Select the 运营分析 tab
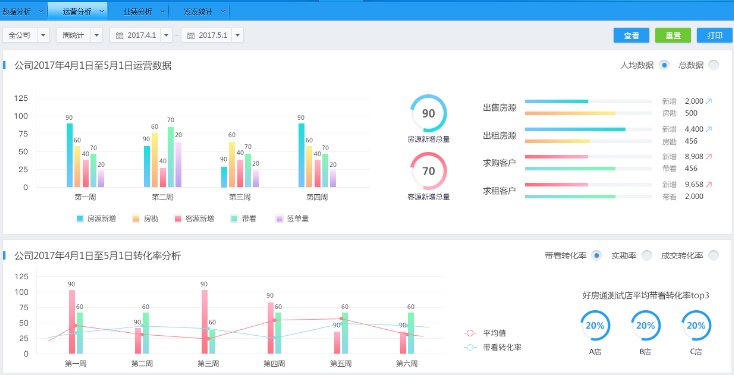734x375 pixels. pyautogui.click(x=77, y=11)
